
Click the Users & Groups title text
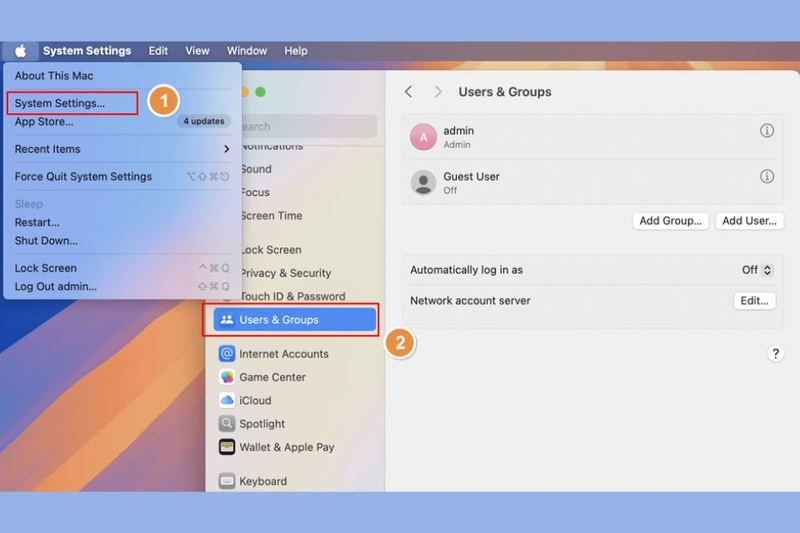pos(505,92)
